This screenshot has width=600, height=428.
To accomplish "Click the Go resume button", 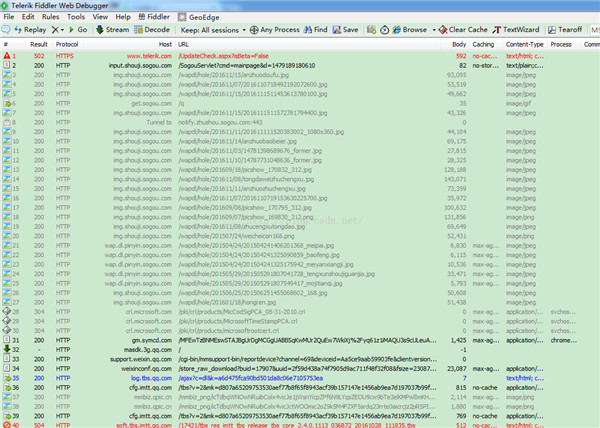I will tap(80, 31).
